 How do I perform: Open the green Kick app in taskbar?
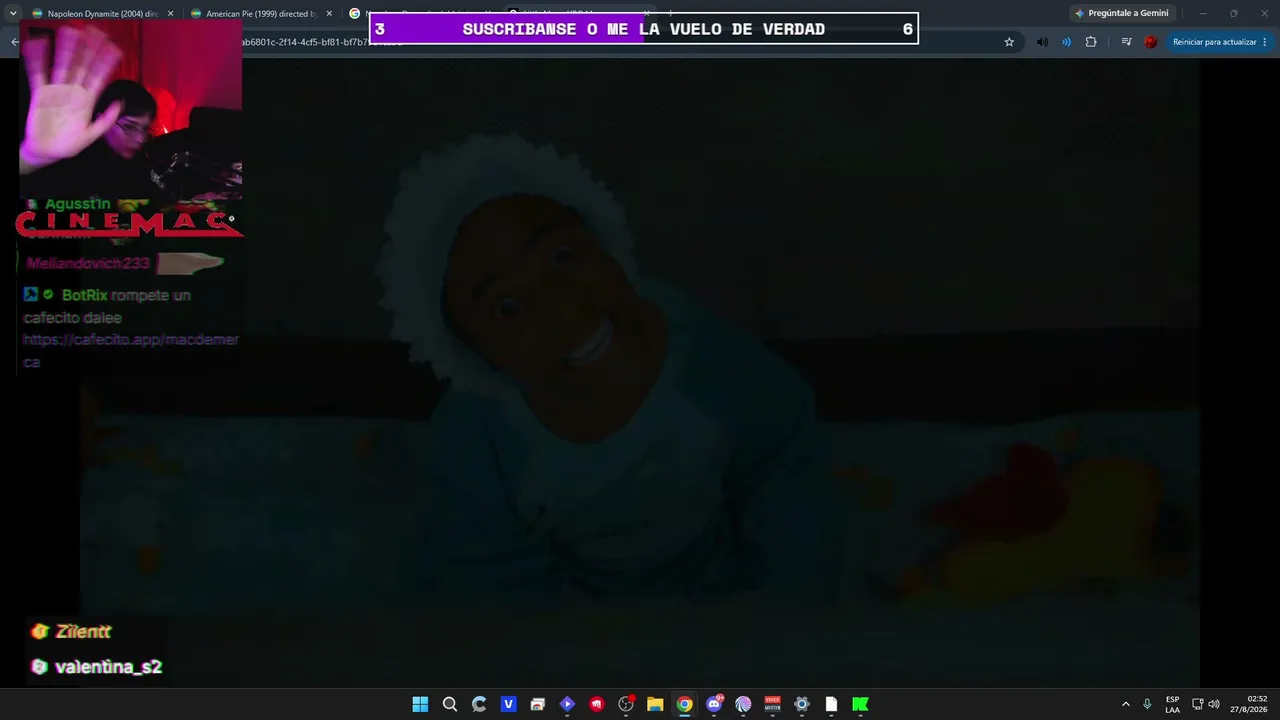(x=860, y=704)
